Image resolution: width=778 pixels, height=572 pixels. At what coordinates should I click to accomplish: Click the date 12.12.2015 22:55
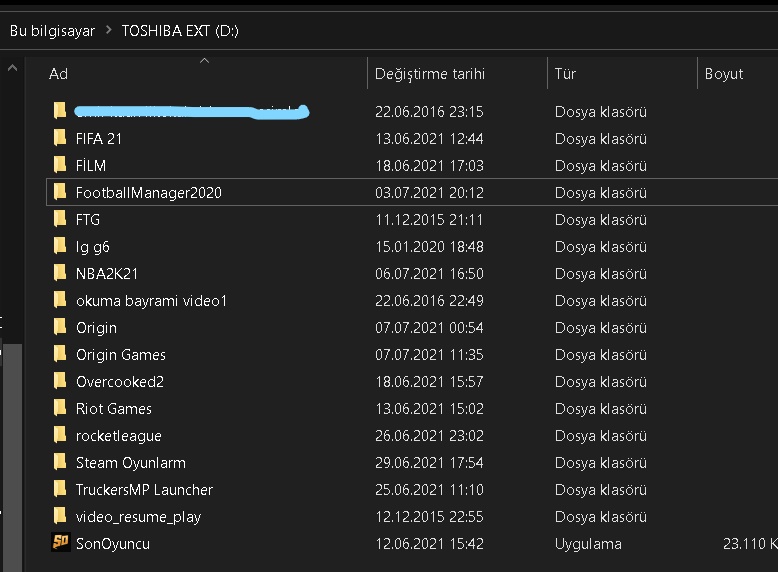click(x=429, y=517)
